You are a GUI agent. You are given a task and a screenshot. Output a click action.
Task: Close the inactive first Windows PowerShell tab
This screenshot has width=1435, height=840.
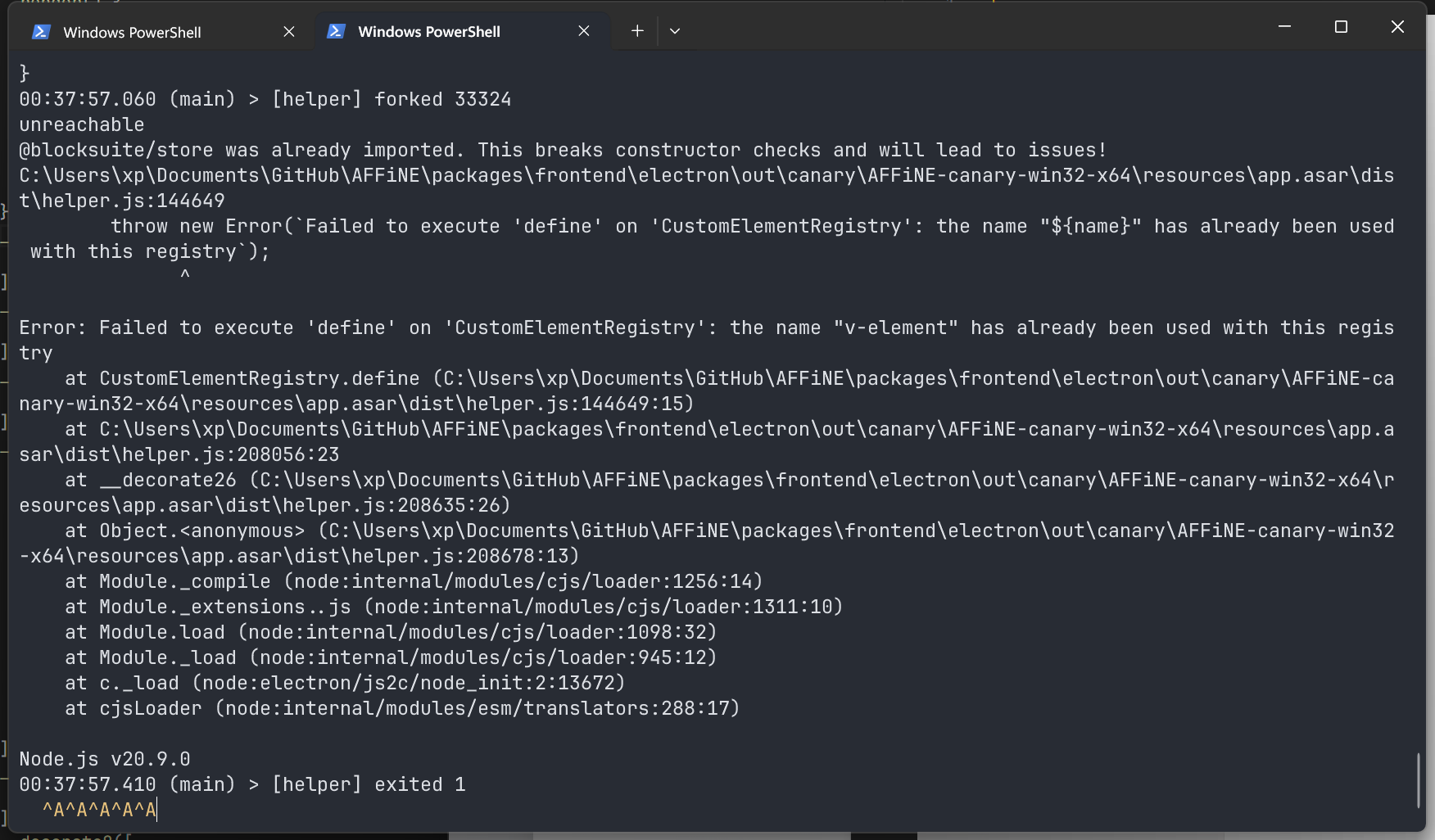pos(289,31)
